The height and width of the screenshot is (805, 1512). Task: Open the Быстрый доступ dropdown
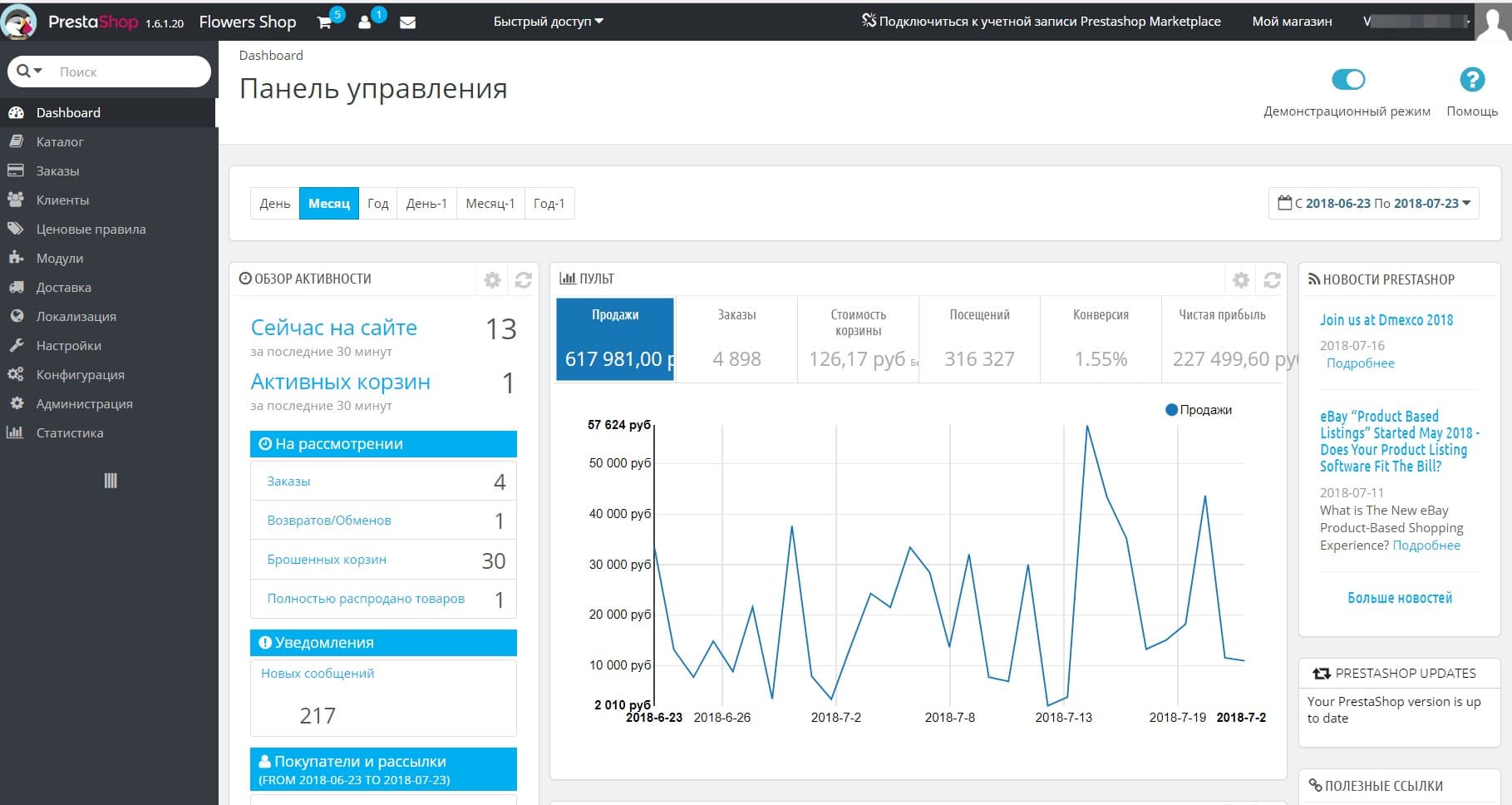(549, 22)
